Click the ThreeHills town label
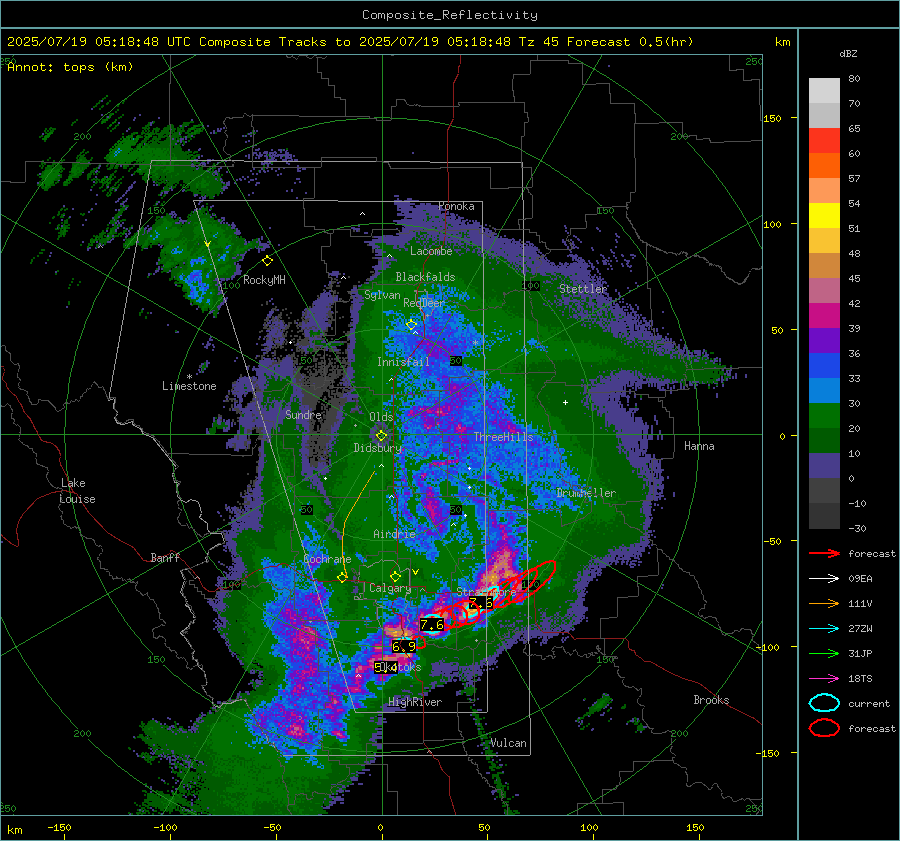 click(x=503, y=437)
